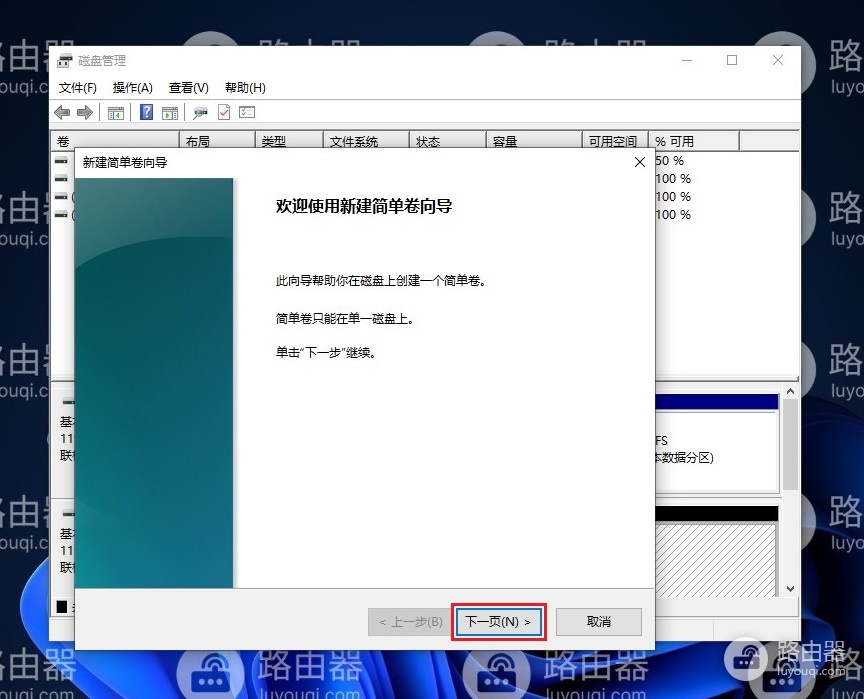Click the Disk Management title bar icon
This screenshot has width=864, height=699.
[65, 61]
